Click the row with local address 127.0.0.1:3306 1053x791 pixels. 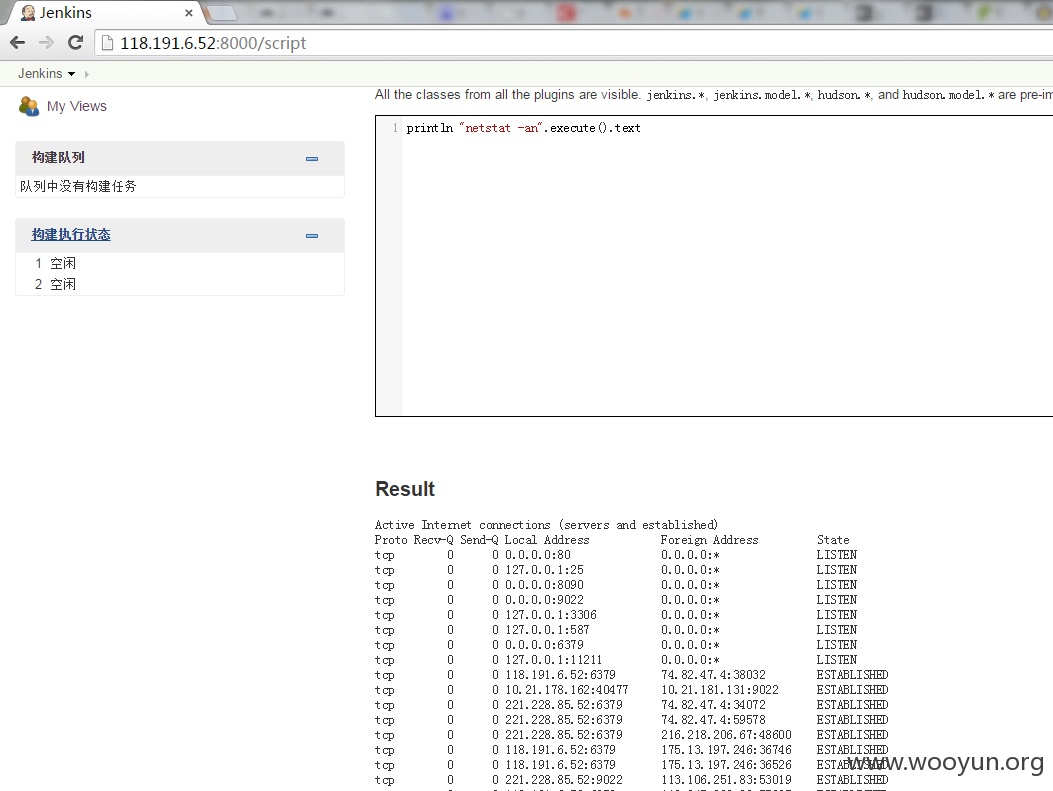coord(616,614)
